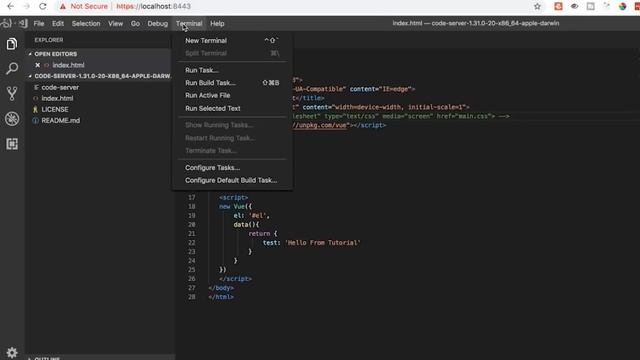This screenshot has height=360, width=640.
Task: Click the EXPLORER panel title
Action: tap(49, 40)
